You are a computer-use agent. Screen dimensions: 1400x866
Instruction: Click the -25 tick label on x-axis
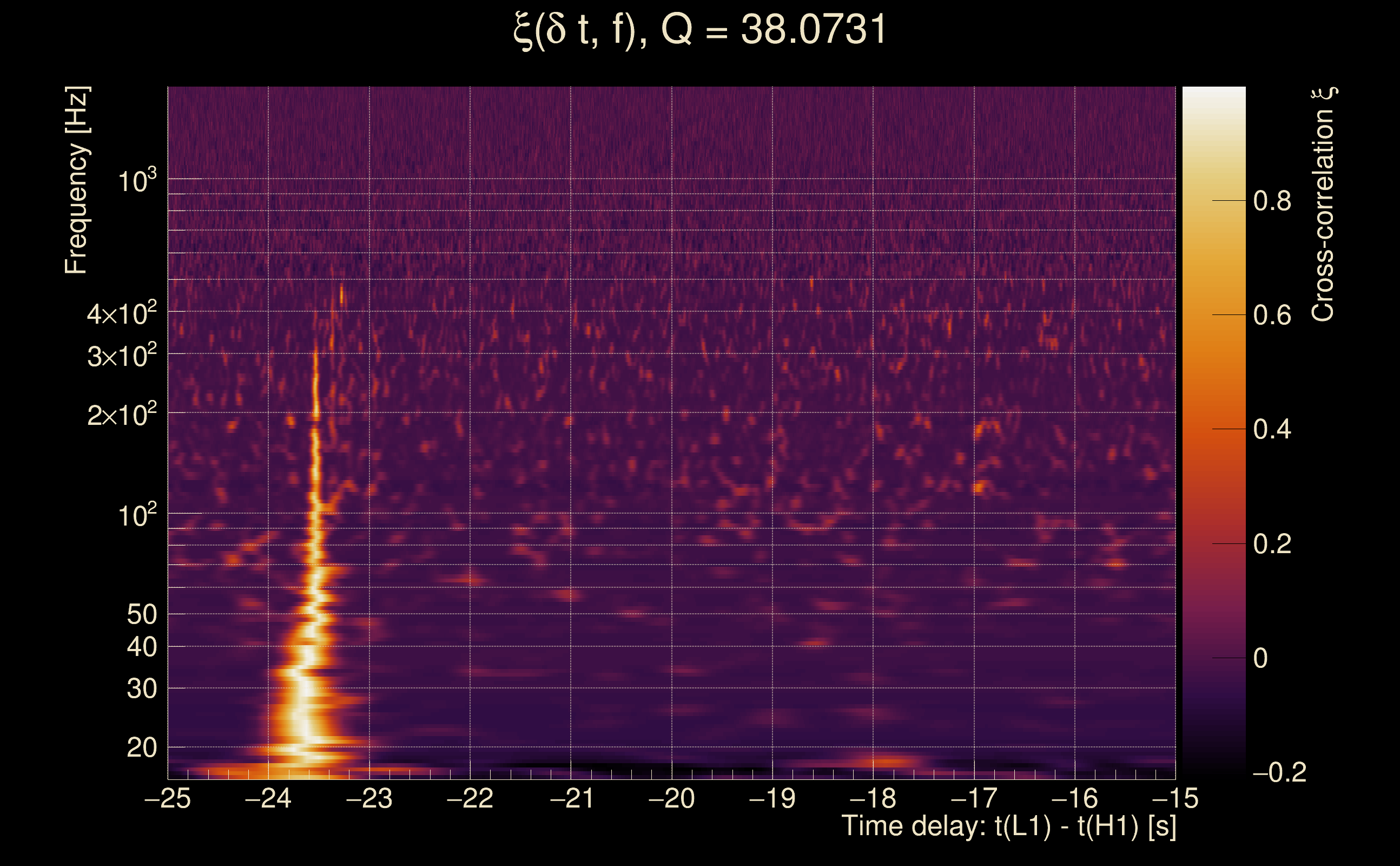point(167,798)
